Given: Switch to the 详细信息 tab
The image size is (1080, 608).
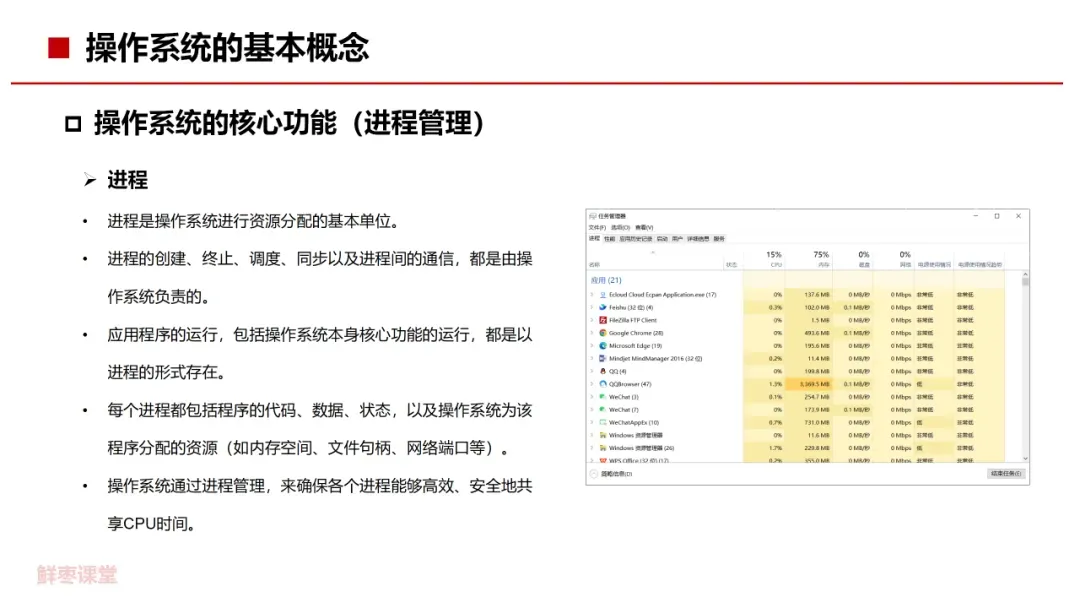Looking at the screenshot, I should tap(698, 239).
